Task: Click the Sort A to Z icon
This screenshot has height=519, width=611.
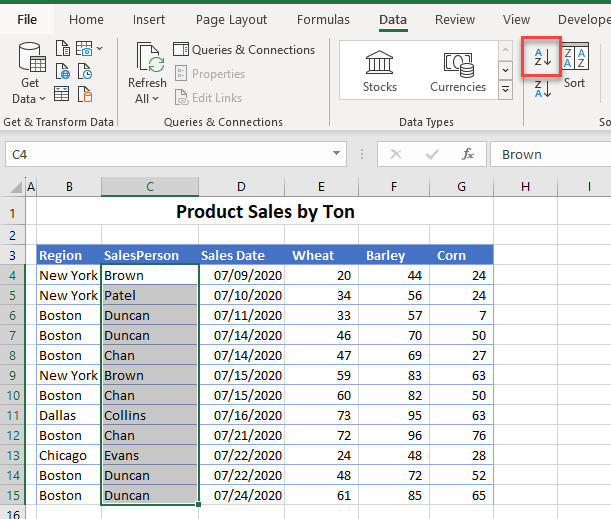Action: point(542,57)
